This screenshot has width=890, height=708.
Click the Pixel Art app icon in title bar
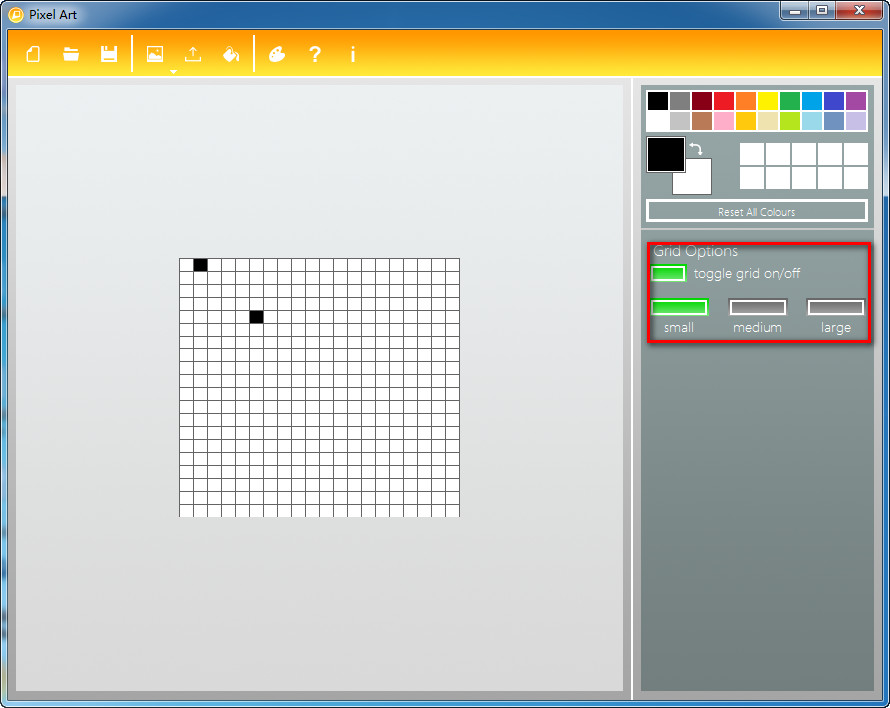click(x=16, y=15)
